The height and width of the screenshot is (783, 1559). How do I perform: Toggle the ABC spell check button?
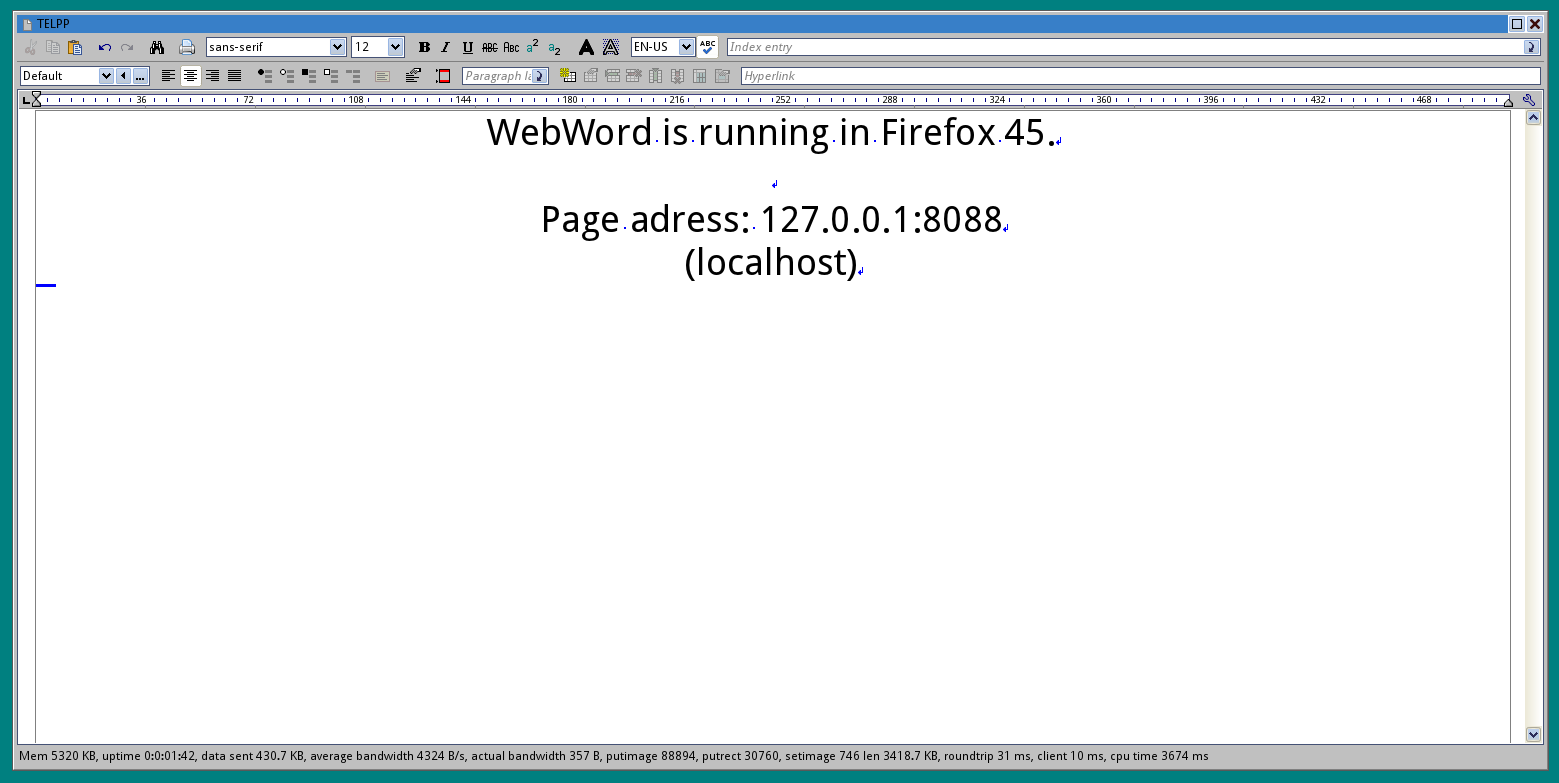tap(708, 47)
